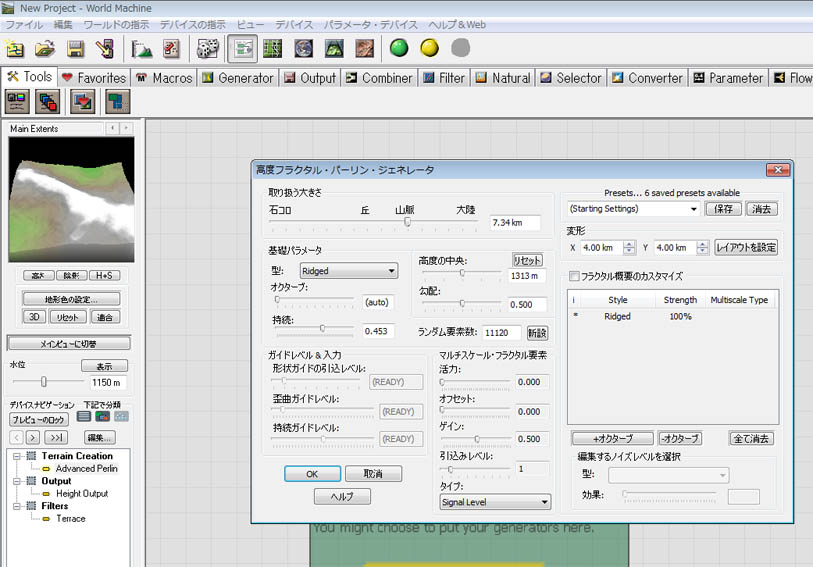Screen dimensions: 813x567
Task: Open the Starting Settings presets dropdown
Action: click(x=633, y=209)
